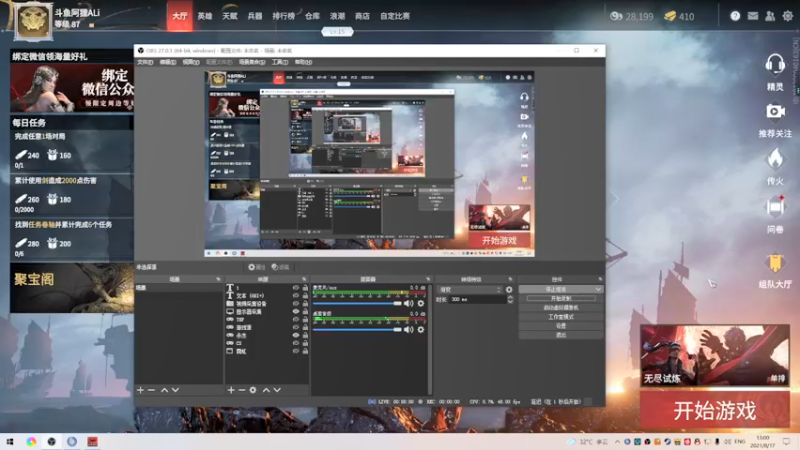Viewport: 800px width, 450px height.
Task: Open the transition type dropdown
Action: (470, 290)
